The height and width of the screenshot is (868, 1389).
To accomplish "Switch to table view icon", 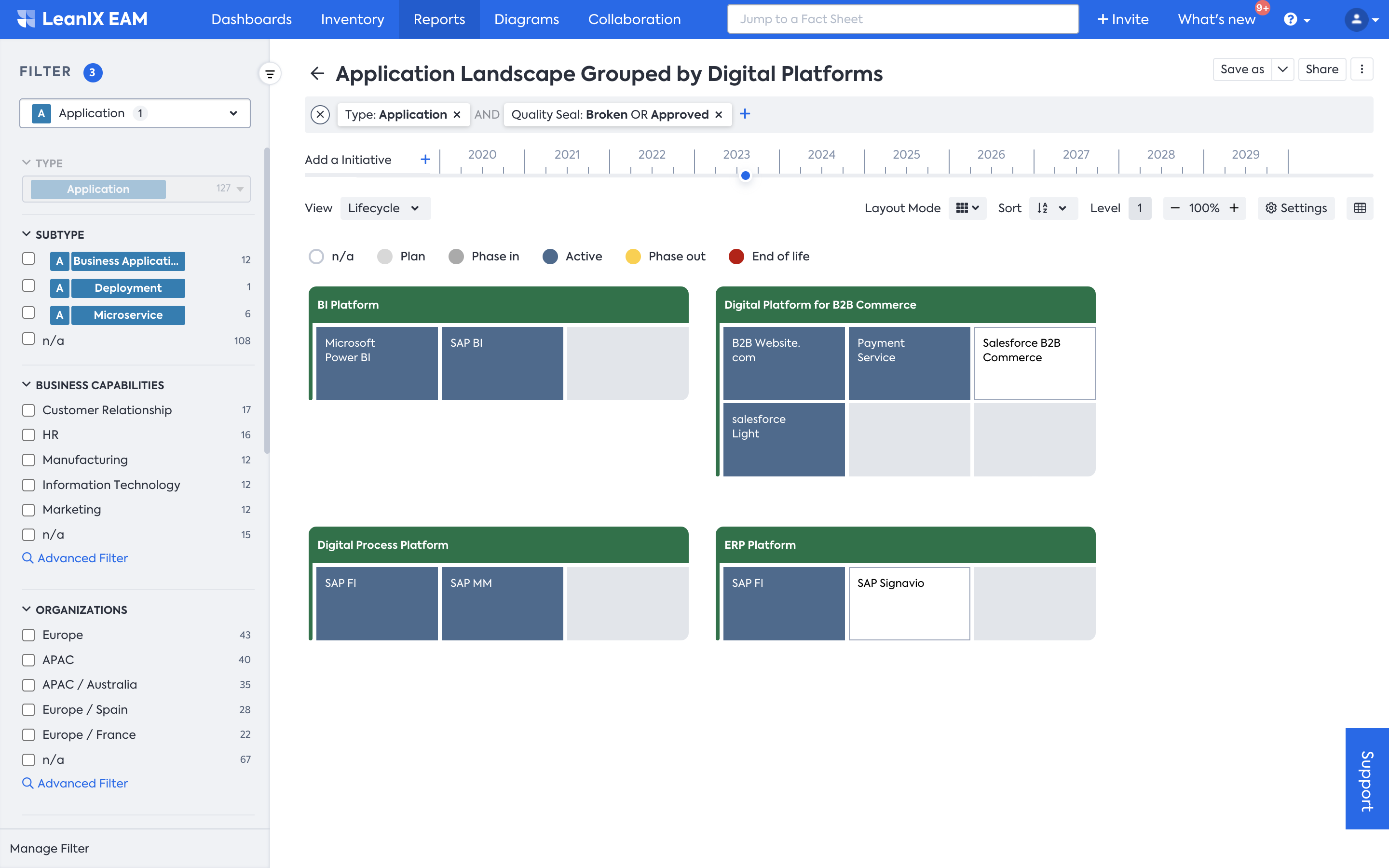I will (x=1359, y=208).
